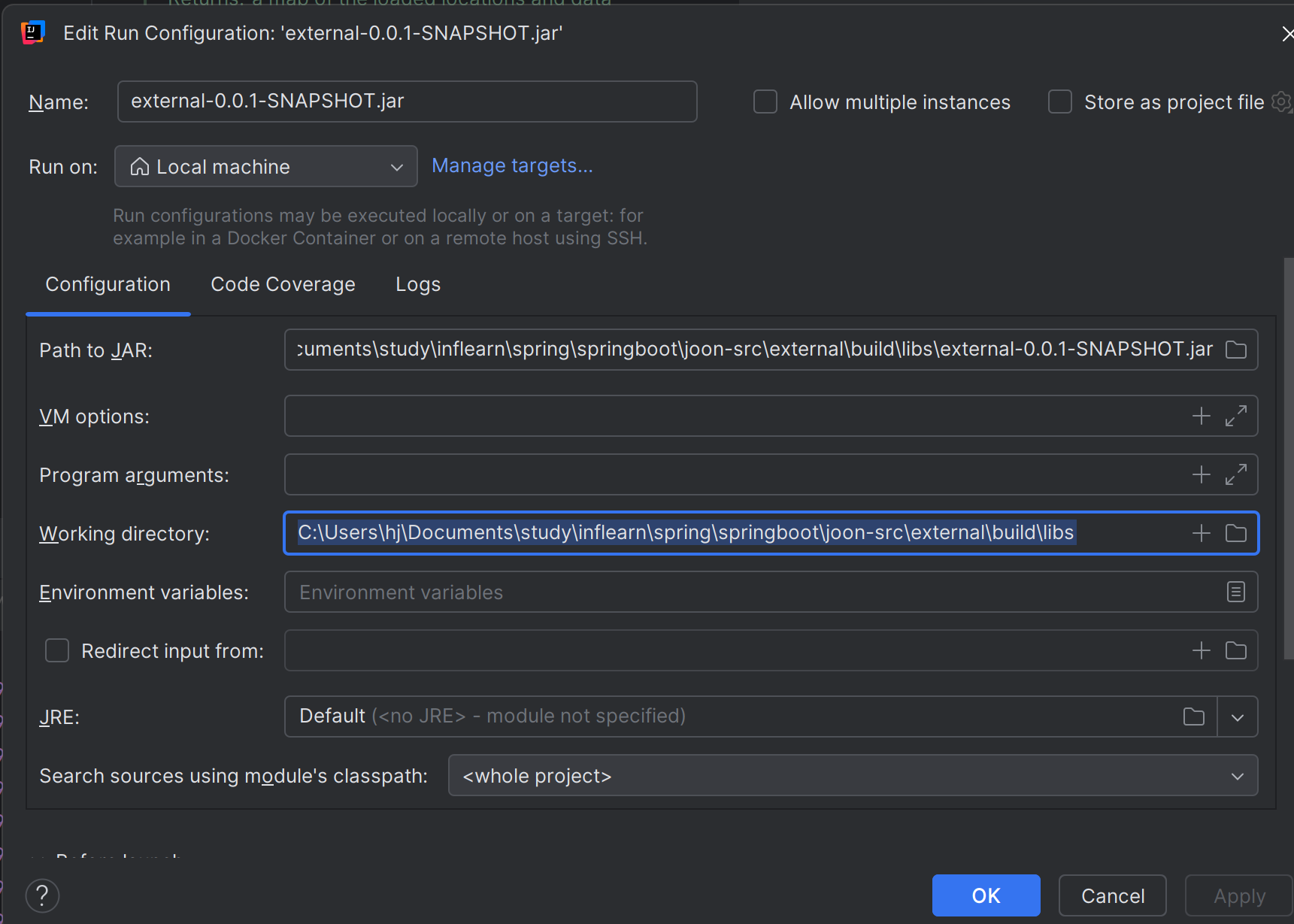Screen dimensions: 1294x924
Task: Open Environment variables editor list icon
Action: pyautogui.click(x=1236, y=592)
